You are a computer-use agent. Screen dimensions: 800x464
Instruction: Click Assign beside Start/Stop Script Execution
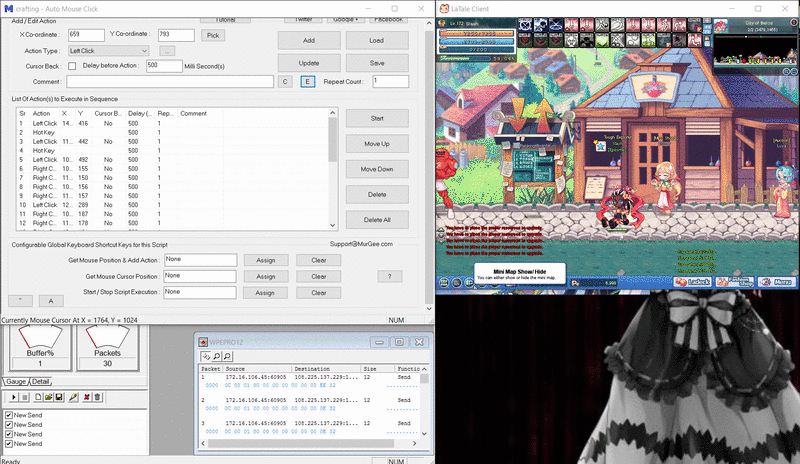click(265, 293)
